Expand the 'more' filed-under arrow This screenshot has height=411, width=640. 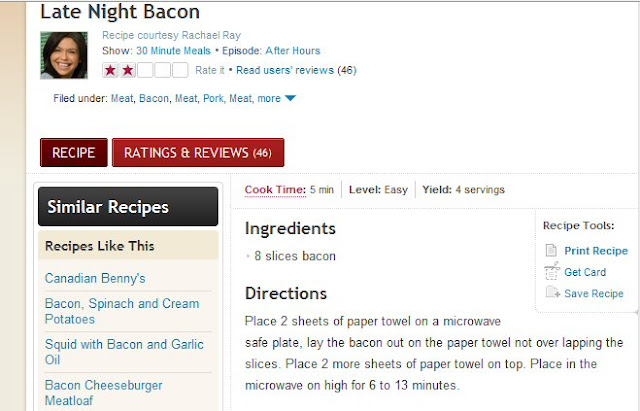coord(290,98)
